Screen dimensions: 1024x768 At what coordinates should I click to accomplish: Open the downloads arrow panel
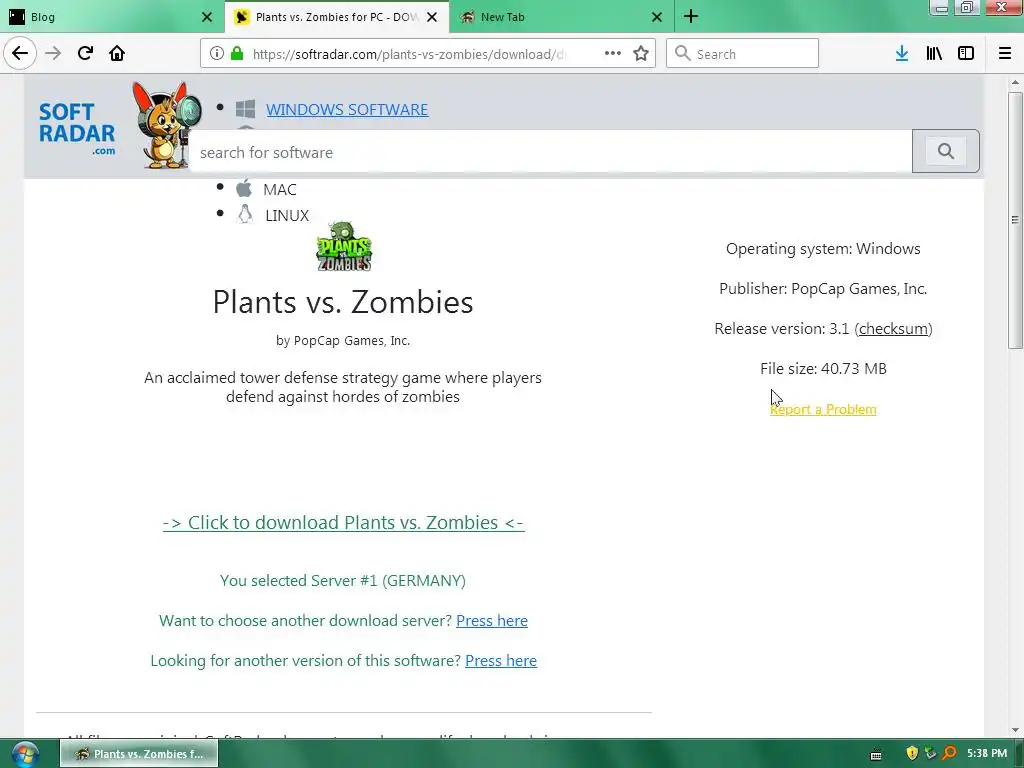point(902,54)
